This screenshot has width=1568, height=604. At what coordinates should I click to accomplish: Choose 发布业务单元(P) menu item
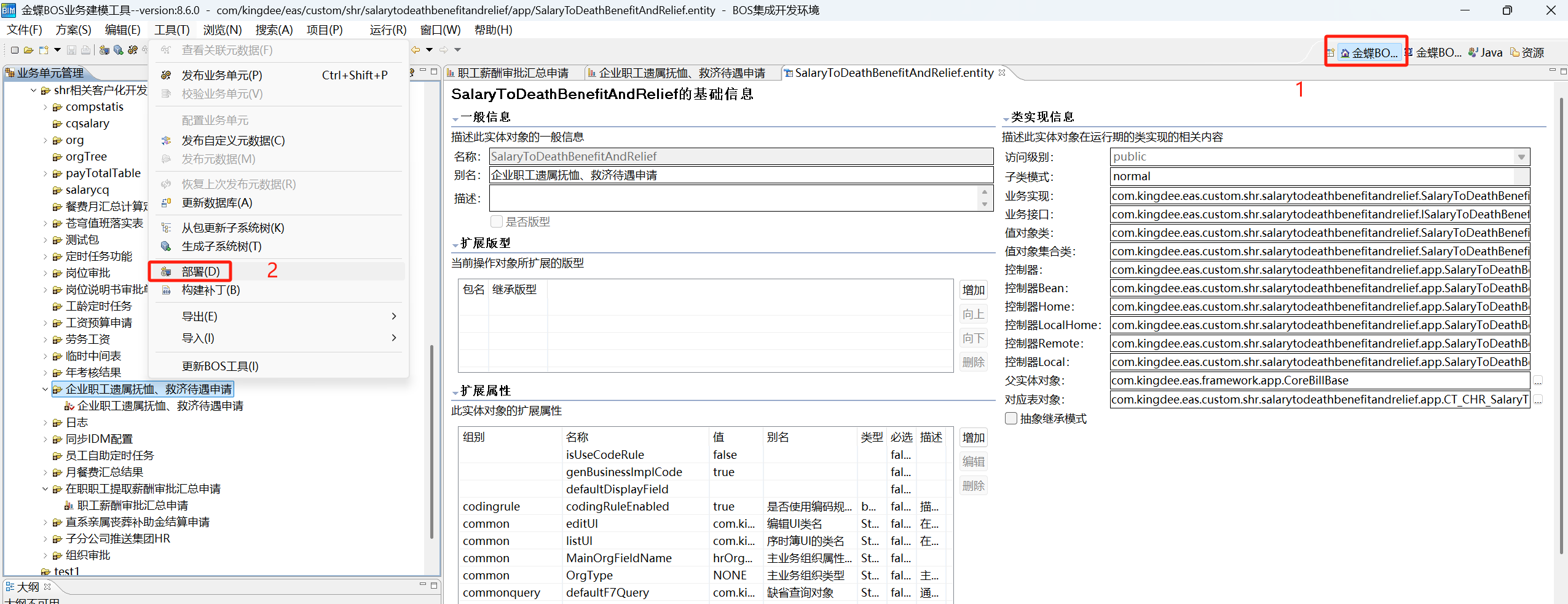click(x=278, y=75)
